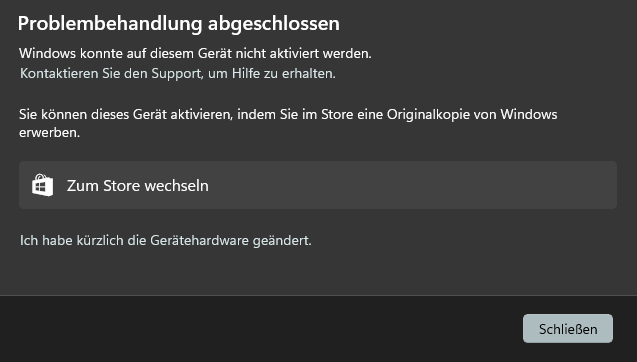Click the word abgeschlossen in the title

[274, 24]
